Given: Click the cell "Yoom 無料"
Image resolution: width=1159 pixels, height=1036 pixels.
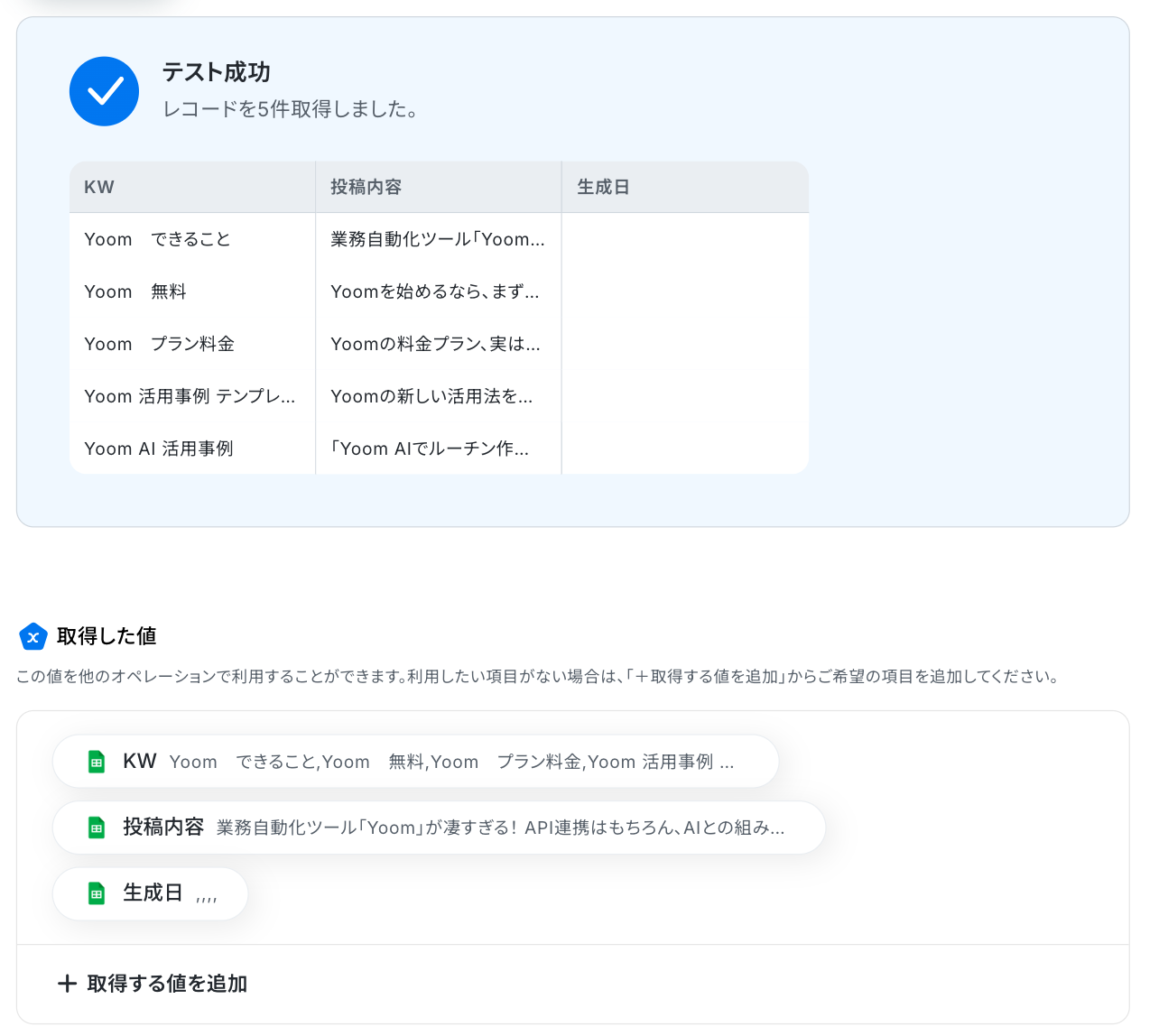Looking at the screenshot, I should coord(192,291).
